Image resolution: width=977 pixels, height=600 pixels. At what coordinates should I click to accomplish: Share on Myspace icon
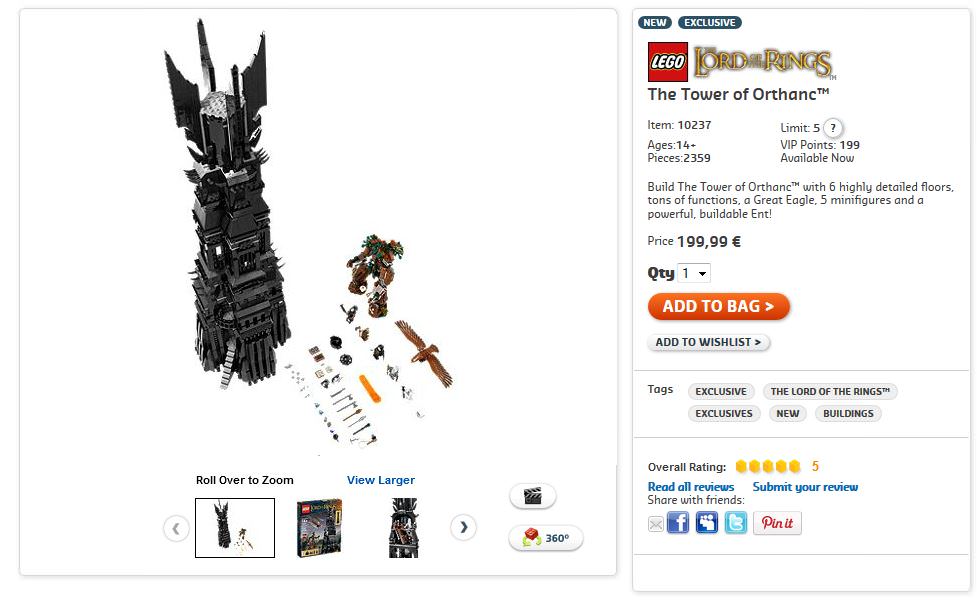[707, 522]
